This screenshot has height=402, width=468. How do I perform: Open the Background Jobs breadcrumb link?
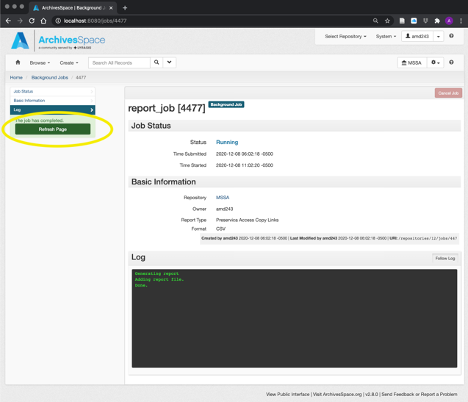pyautogui.click(x=50, y=77)
